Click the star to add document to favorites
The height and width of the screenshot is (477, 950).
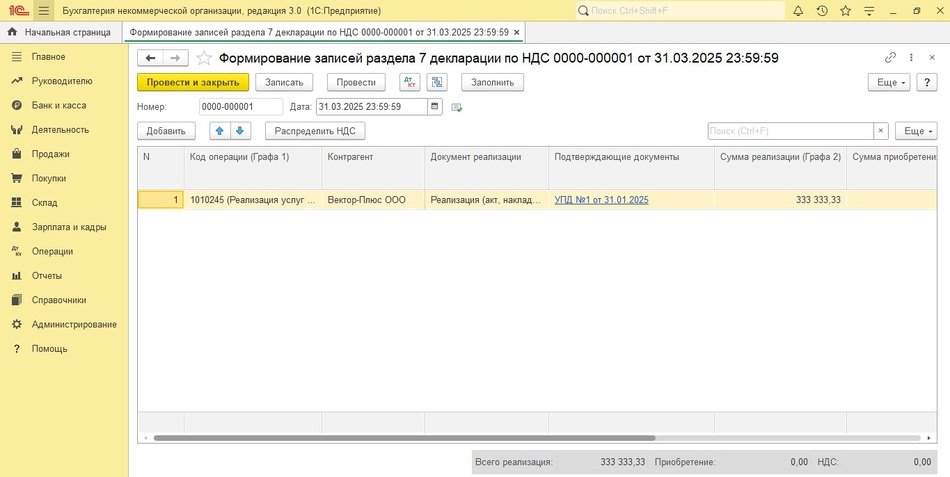[x=204, y=58]
